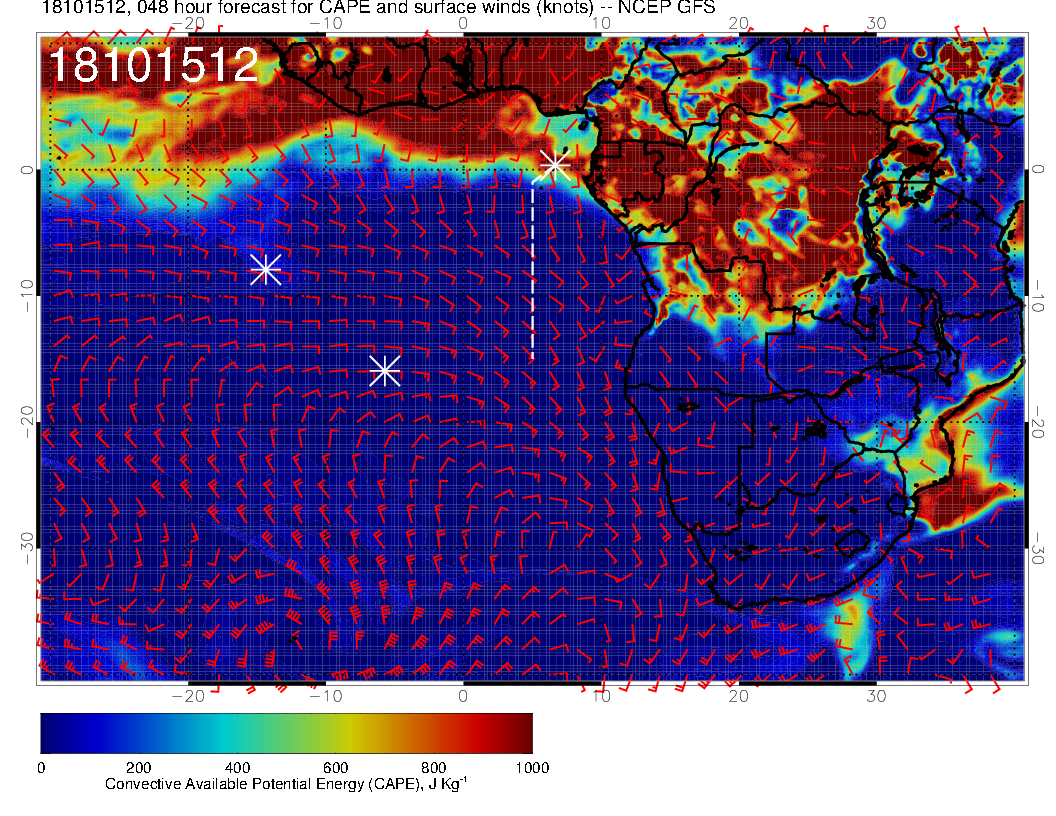Click the bottom longitude axis label '-20'
The image size is (1056, 816).
(188, 696)
